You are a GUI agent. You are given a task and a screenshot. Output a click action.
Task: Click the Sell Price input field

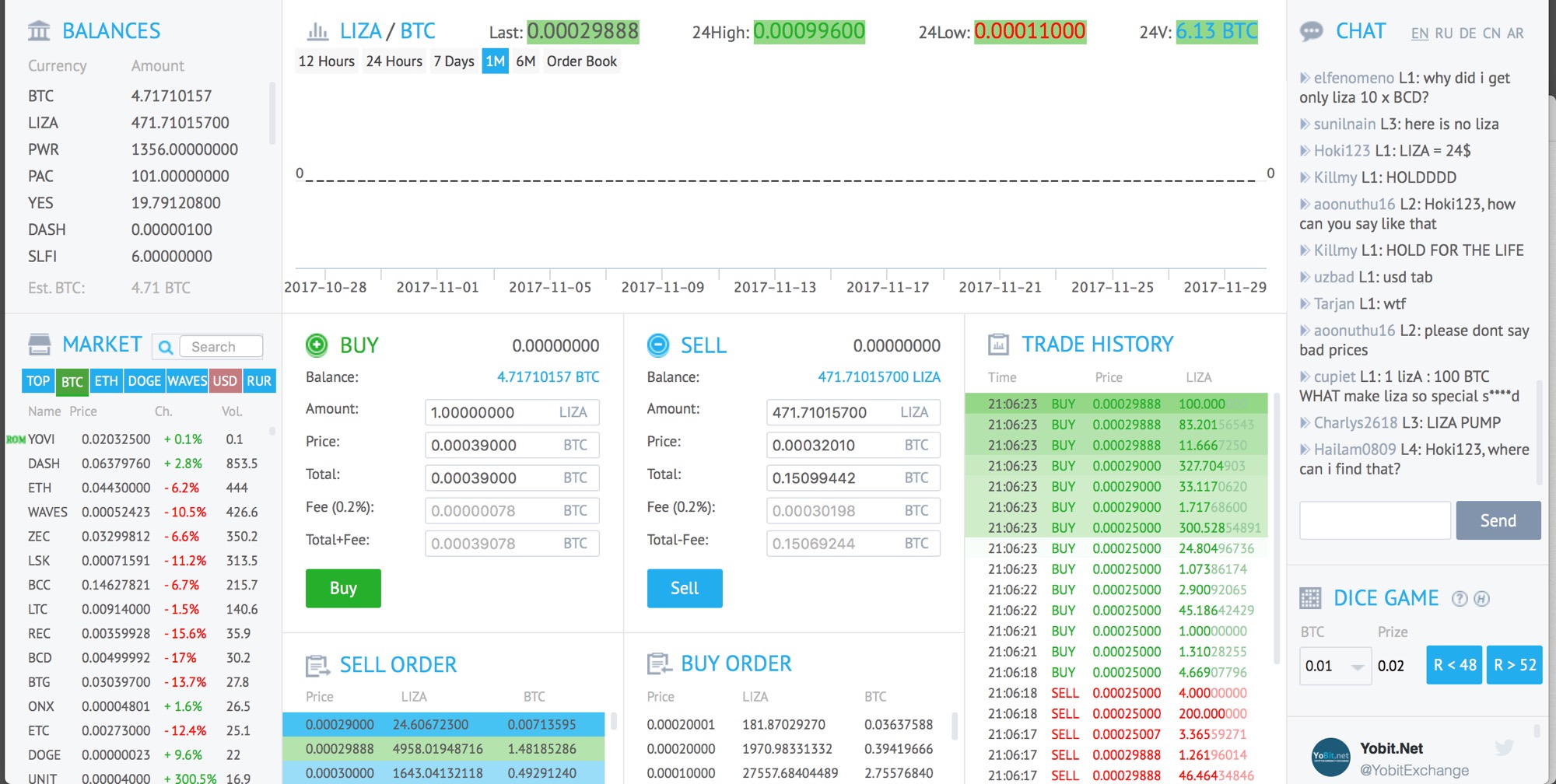point(853,445)
